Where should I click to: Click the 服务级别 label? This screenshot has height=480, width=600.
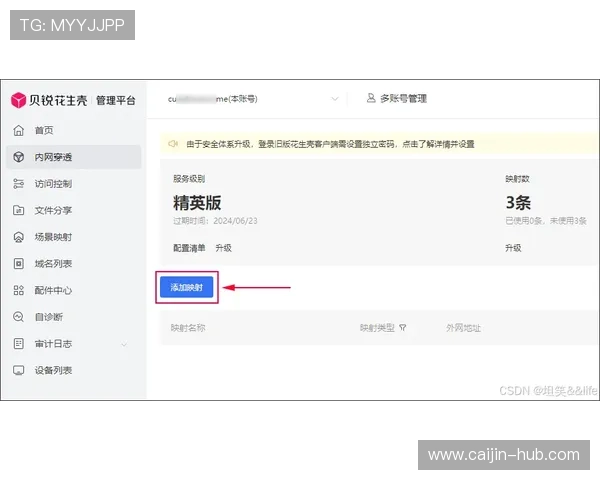(x=189, y=179)
